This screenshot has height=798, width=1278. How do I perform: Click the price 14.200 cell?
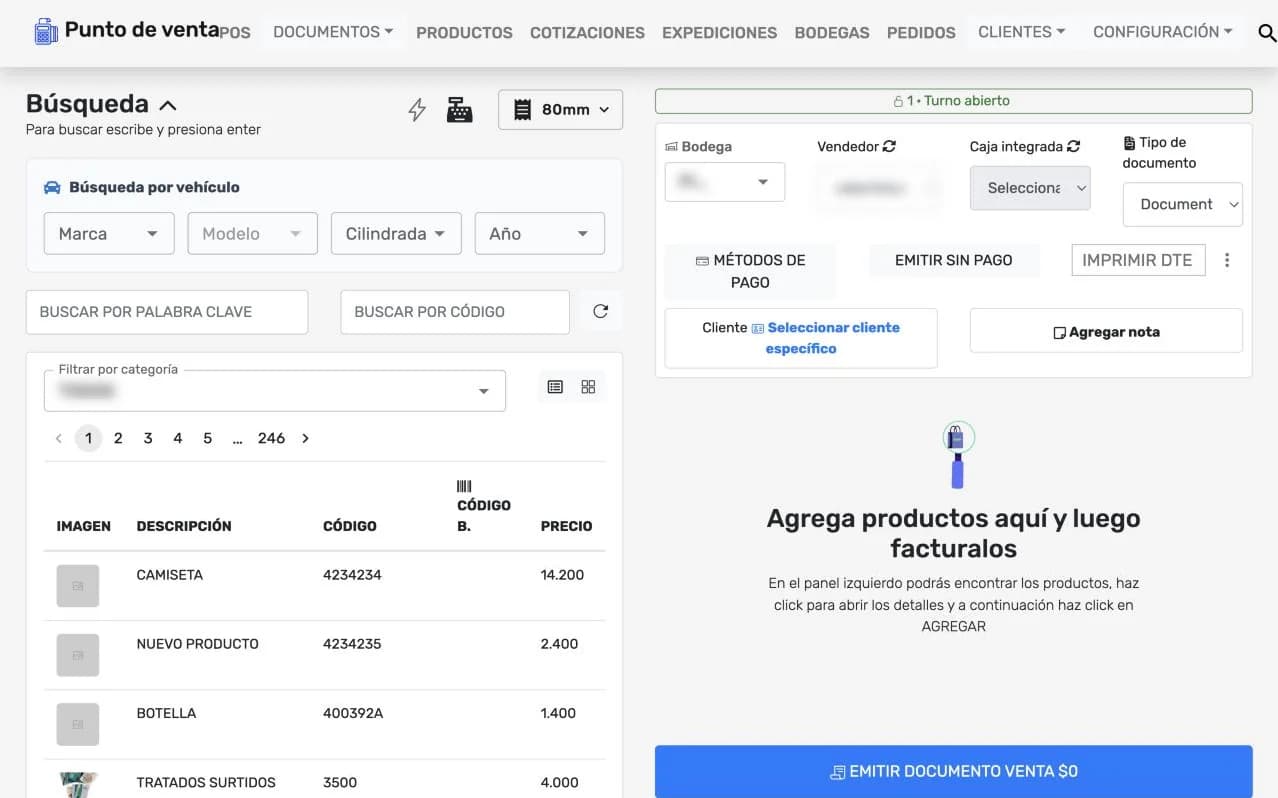coord(562,575)
